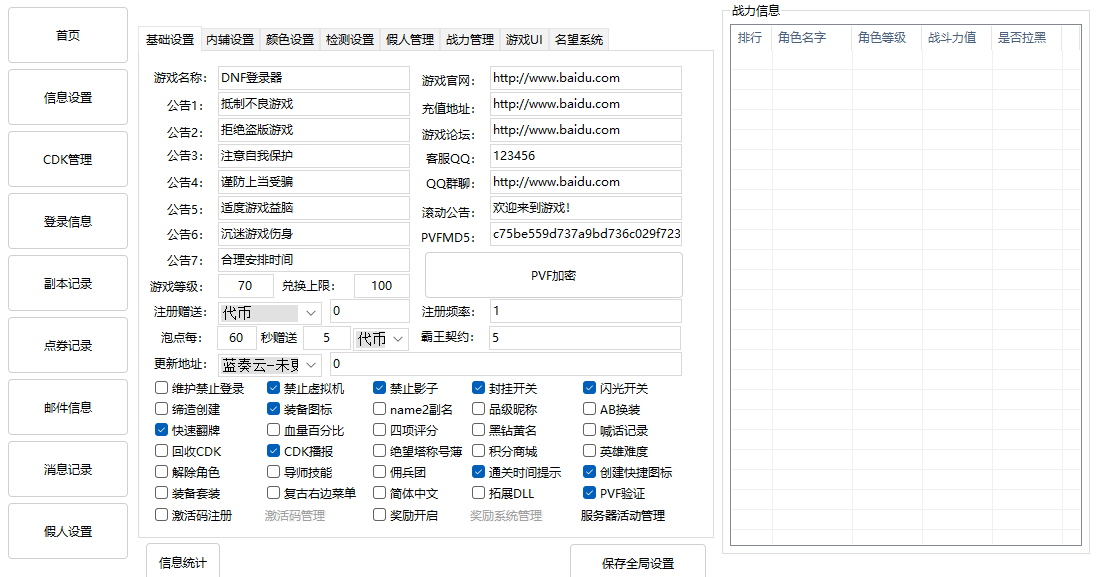Click the 游戏名称 input field

(313, 78)
